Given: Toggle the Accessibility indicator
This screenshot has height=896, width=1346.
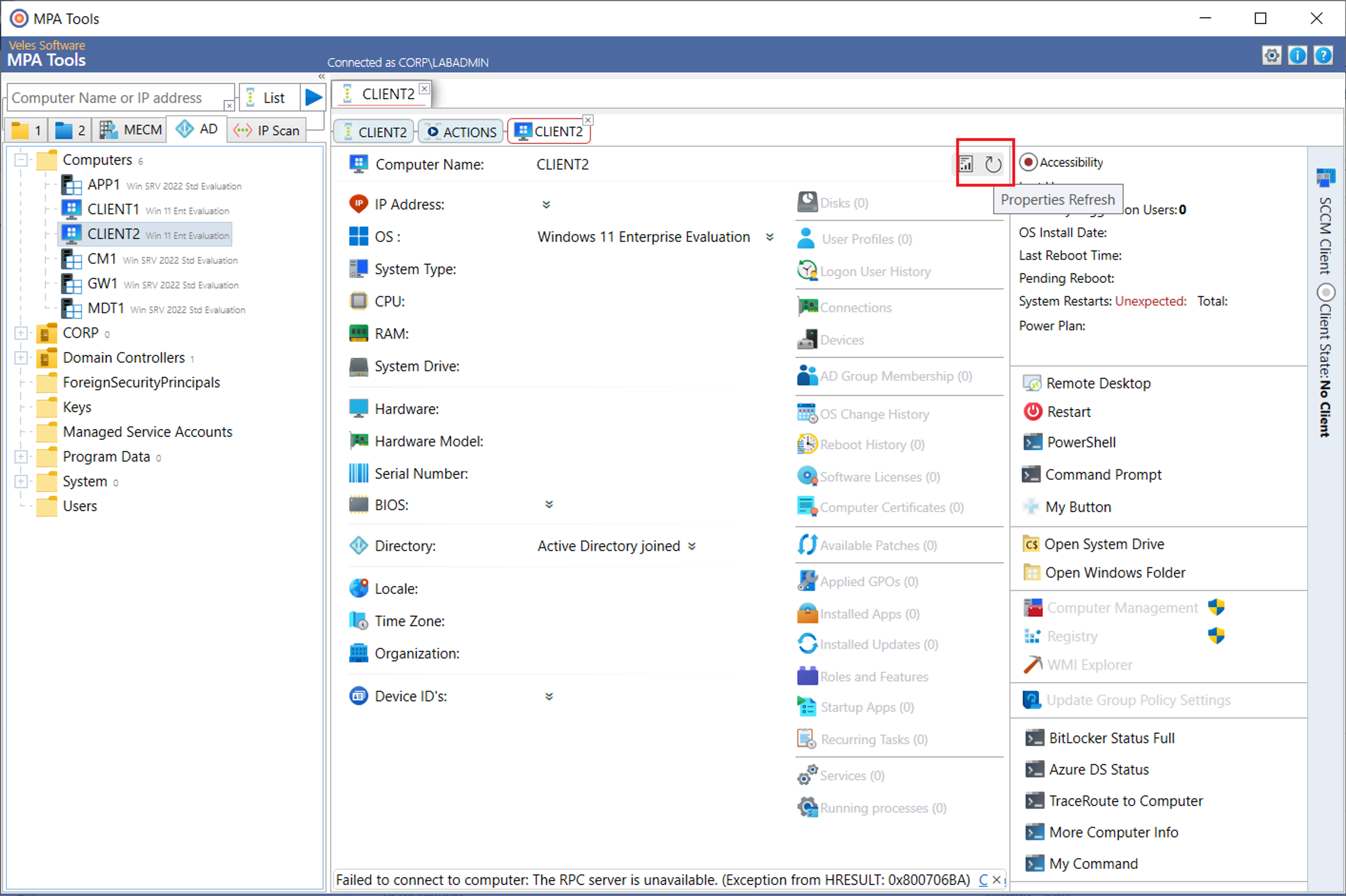Looking at the screenshot, I should pos(1028,162).
